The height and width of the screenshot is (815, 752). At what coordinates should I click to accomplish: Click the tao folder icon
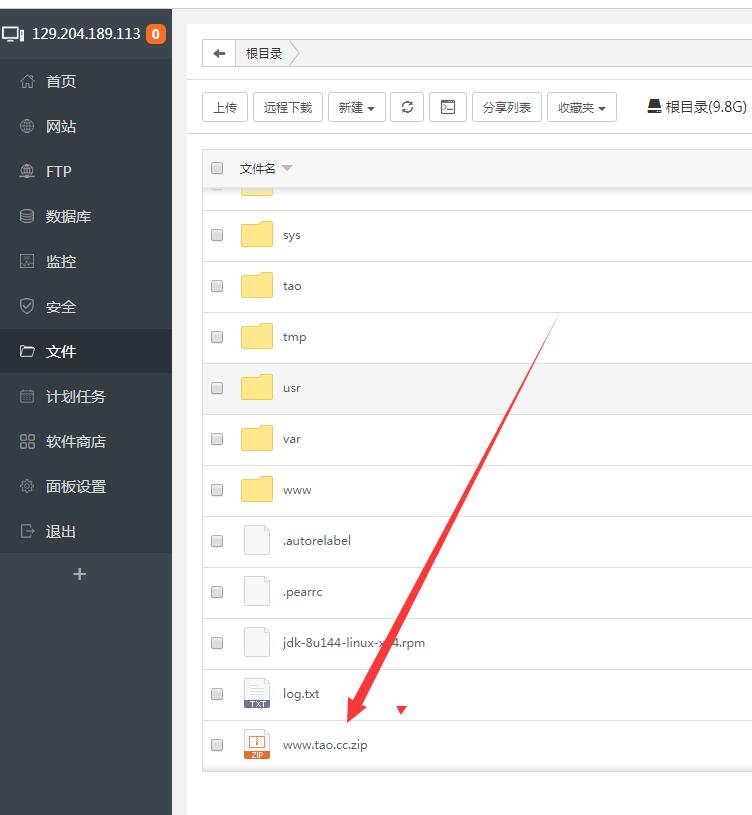[257, 286]
